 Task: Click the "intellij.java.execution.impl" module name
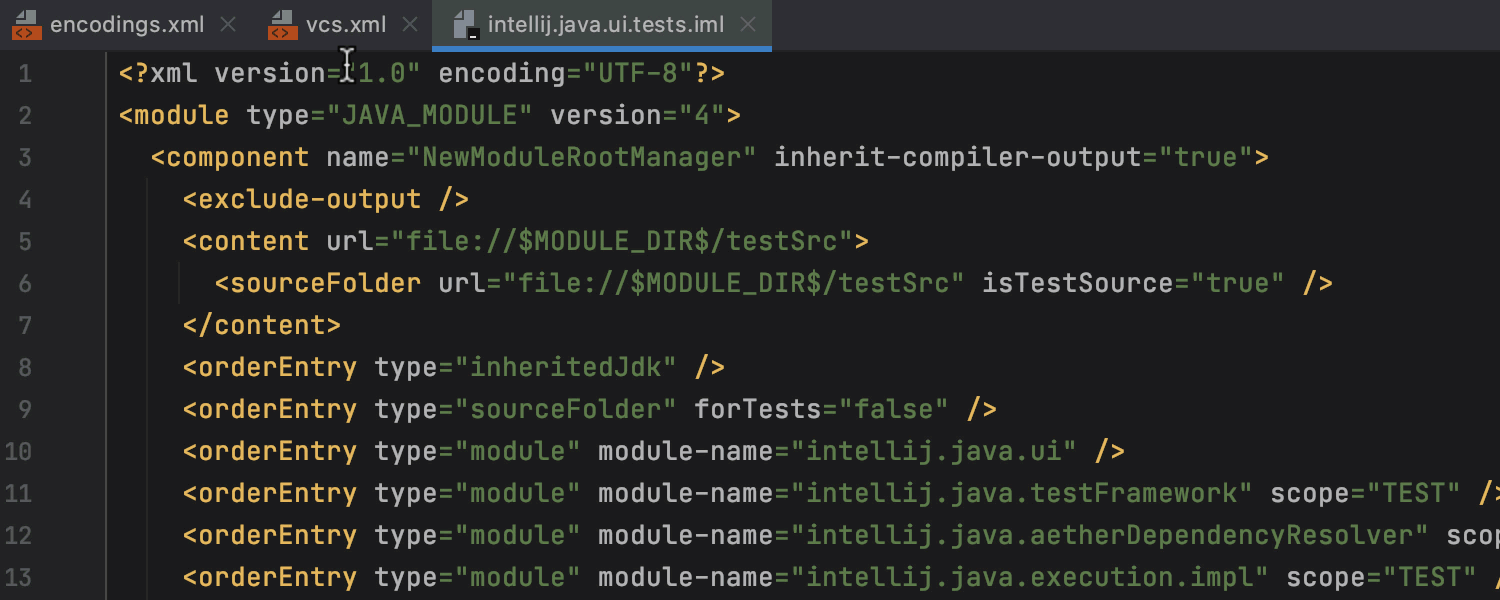point(1030,578)
